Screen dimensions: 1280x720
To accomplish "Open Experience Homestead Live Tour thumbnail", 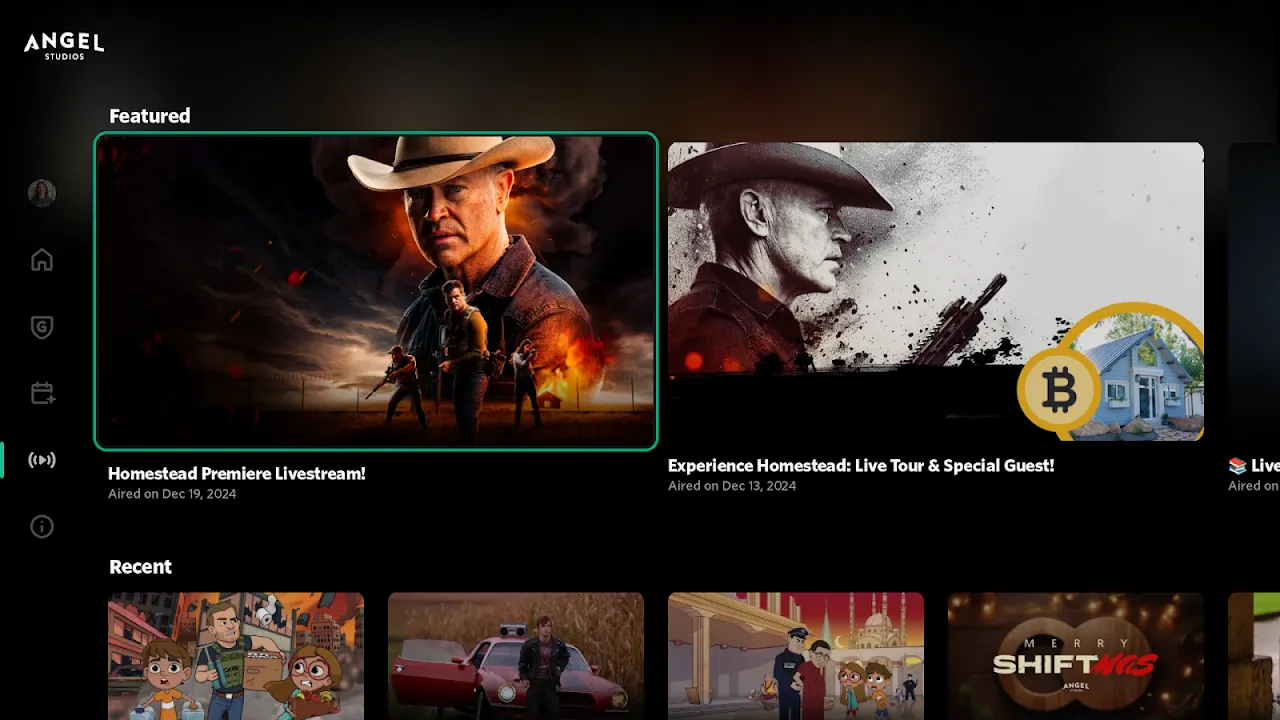I will click(936, 291).
